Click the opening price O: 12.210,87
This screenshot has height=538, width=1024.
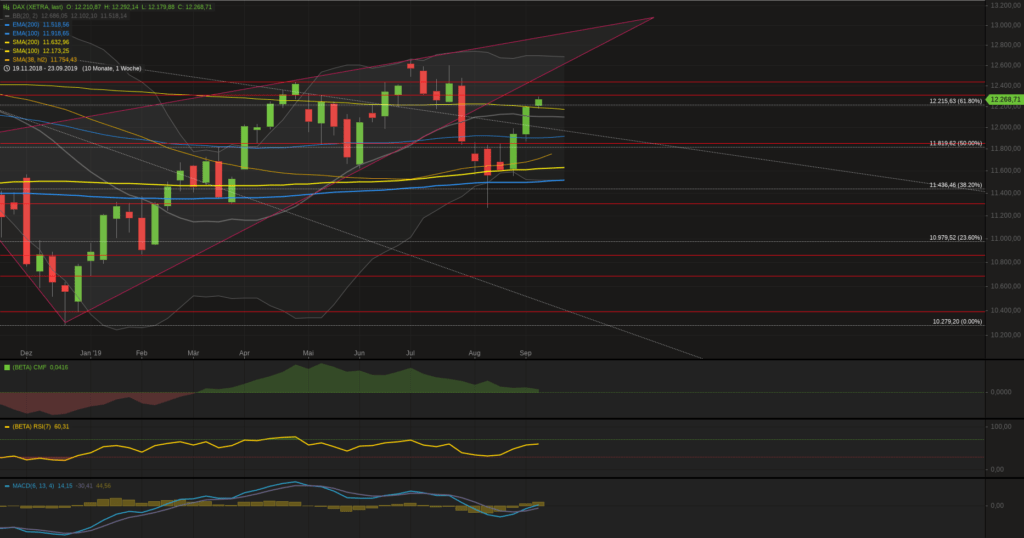[x=84, y=7]
